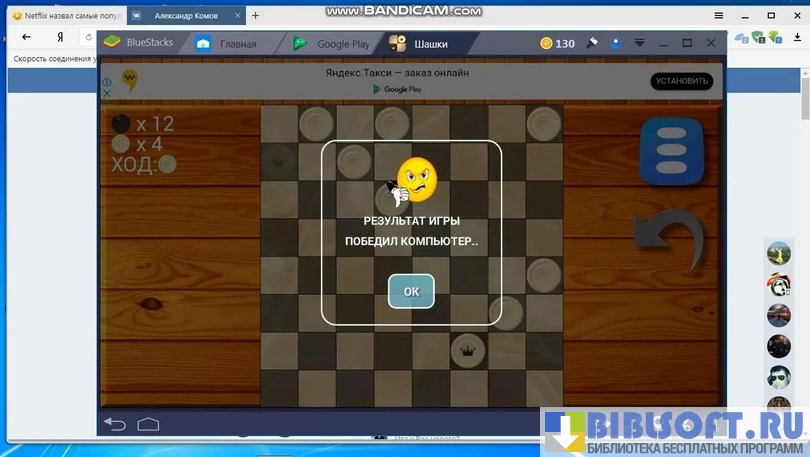Click the black king piece with crown
810x457 pixels.
pyautogui.click(x=468, y=349)
